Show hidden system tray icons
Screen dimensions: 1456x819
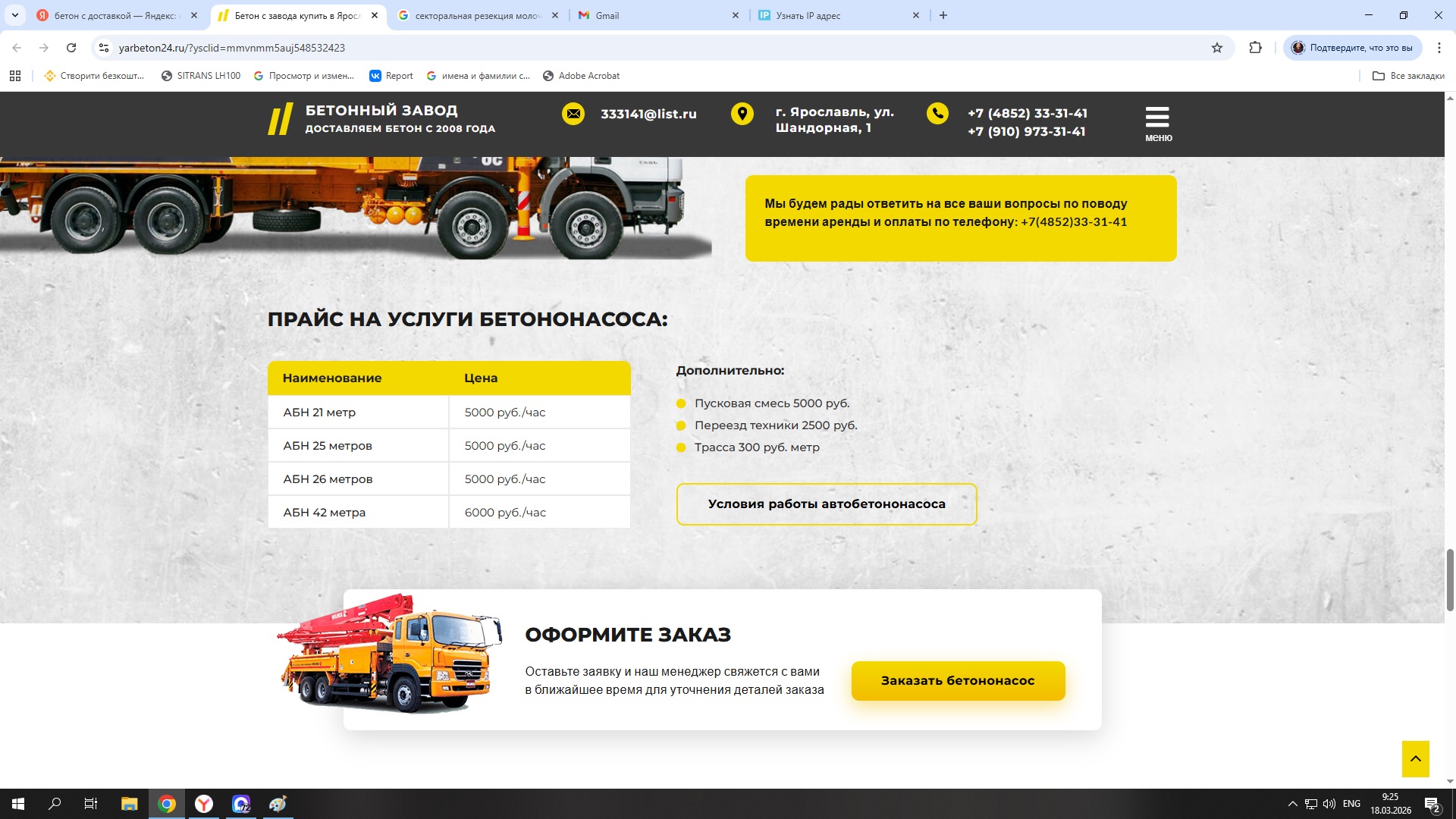tap(1292, 804)
